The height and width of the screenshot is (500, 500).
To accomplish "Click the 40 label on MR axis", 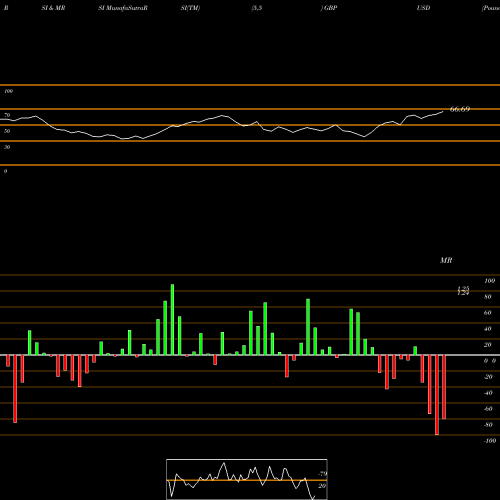I will [x=488, y=329].
